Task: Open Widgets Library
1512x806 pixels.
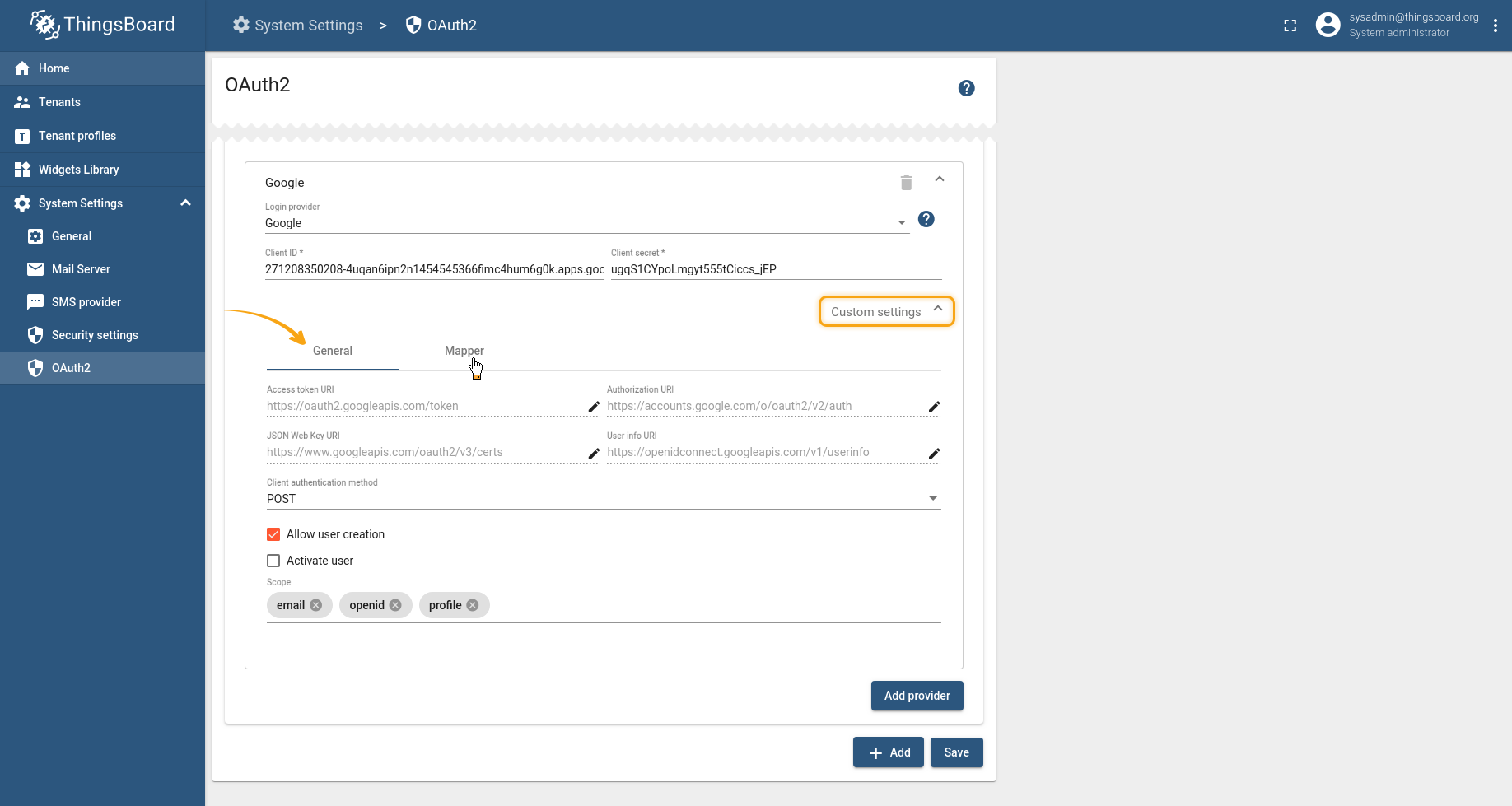Action: click(102, 170)
